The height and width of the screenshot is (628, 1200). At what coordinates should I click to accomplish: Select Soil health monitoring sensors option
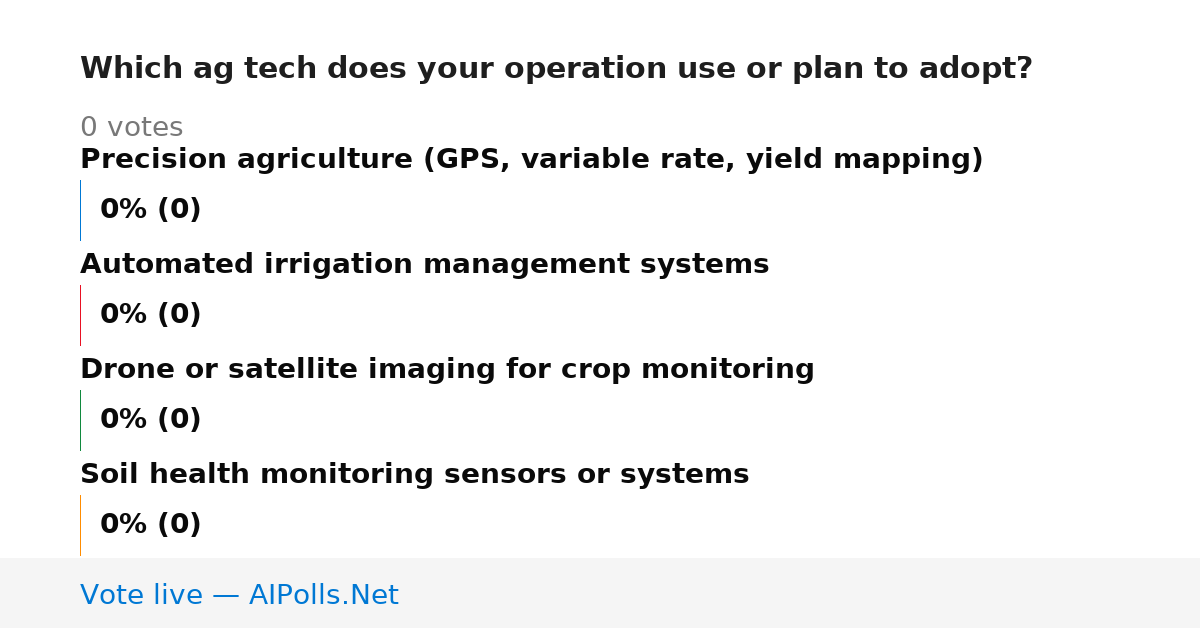click(x=414, y=475)
